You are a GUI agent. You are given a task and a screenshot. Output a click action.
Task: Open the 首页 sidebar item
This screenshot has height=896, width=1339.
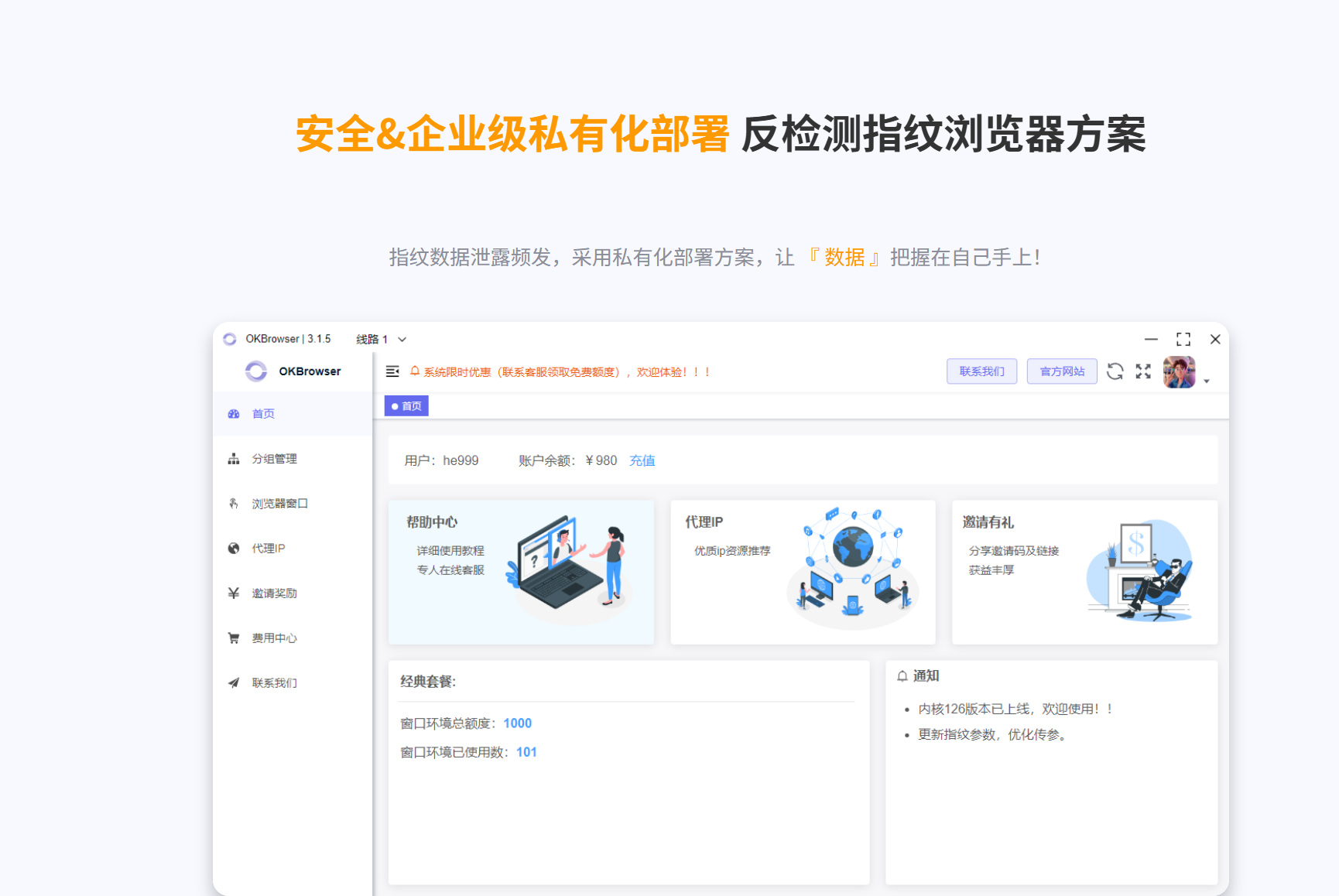coord(293,414)
